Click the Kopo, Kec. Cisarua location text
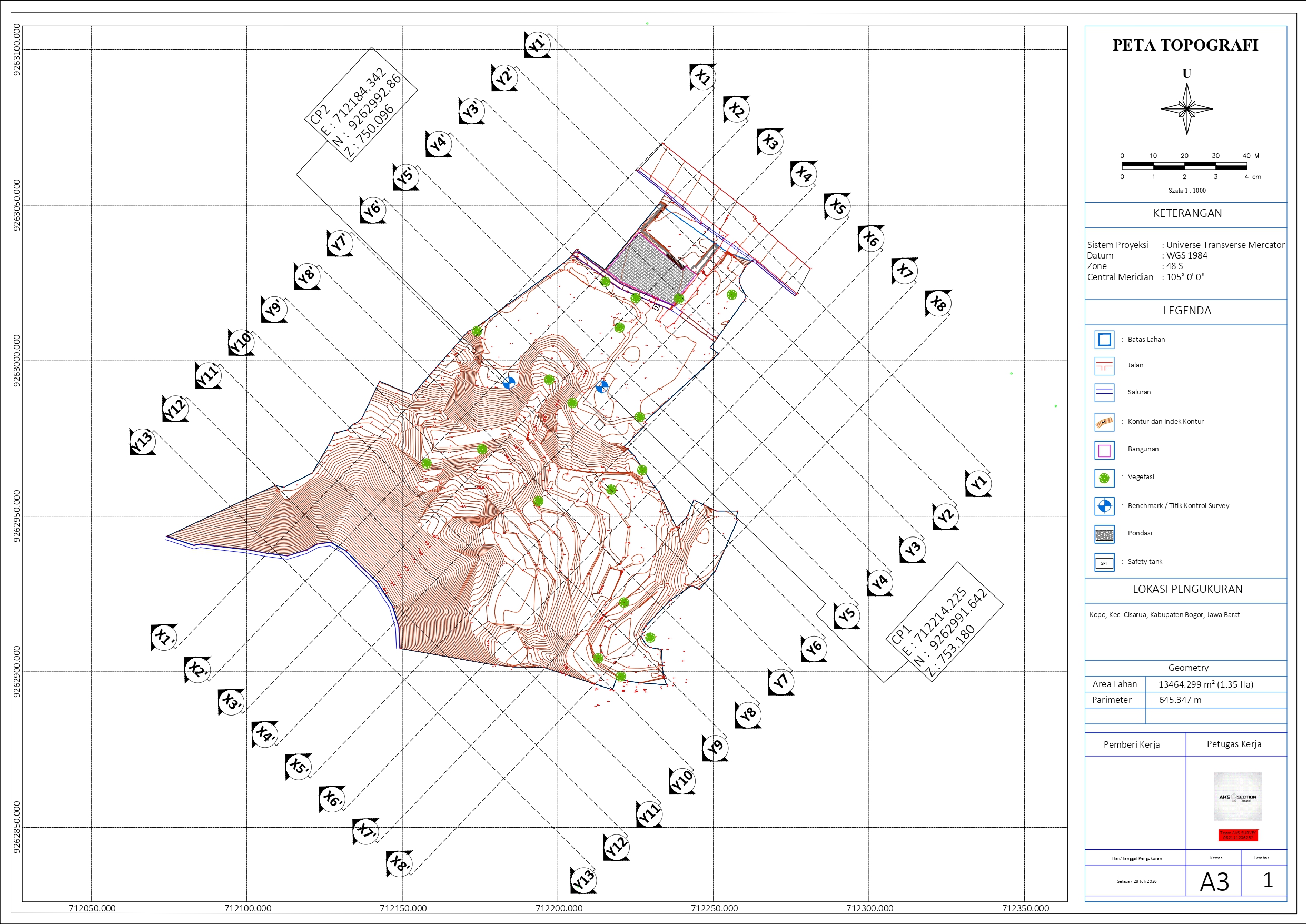Image resolution: width=1307 pixels, height=924 pixels. click(x=1164, y=615)
